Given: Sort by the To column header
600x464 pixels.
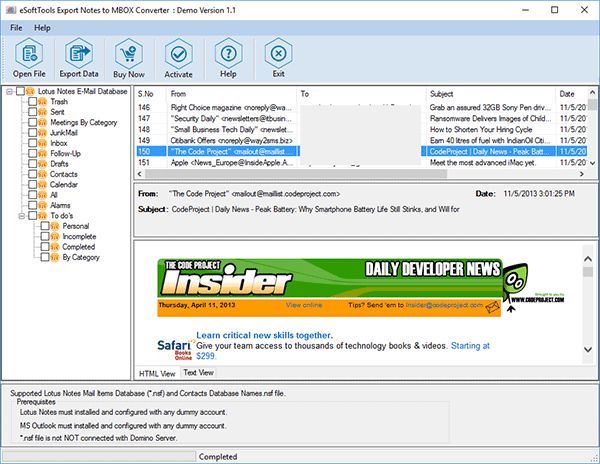Looking at the screenshot, I should [362, 94].
